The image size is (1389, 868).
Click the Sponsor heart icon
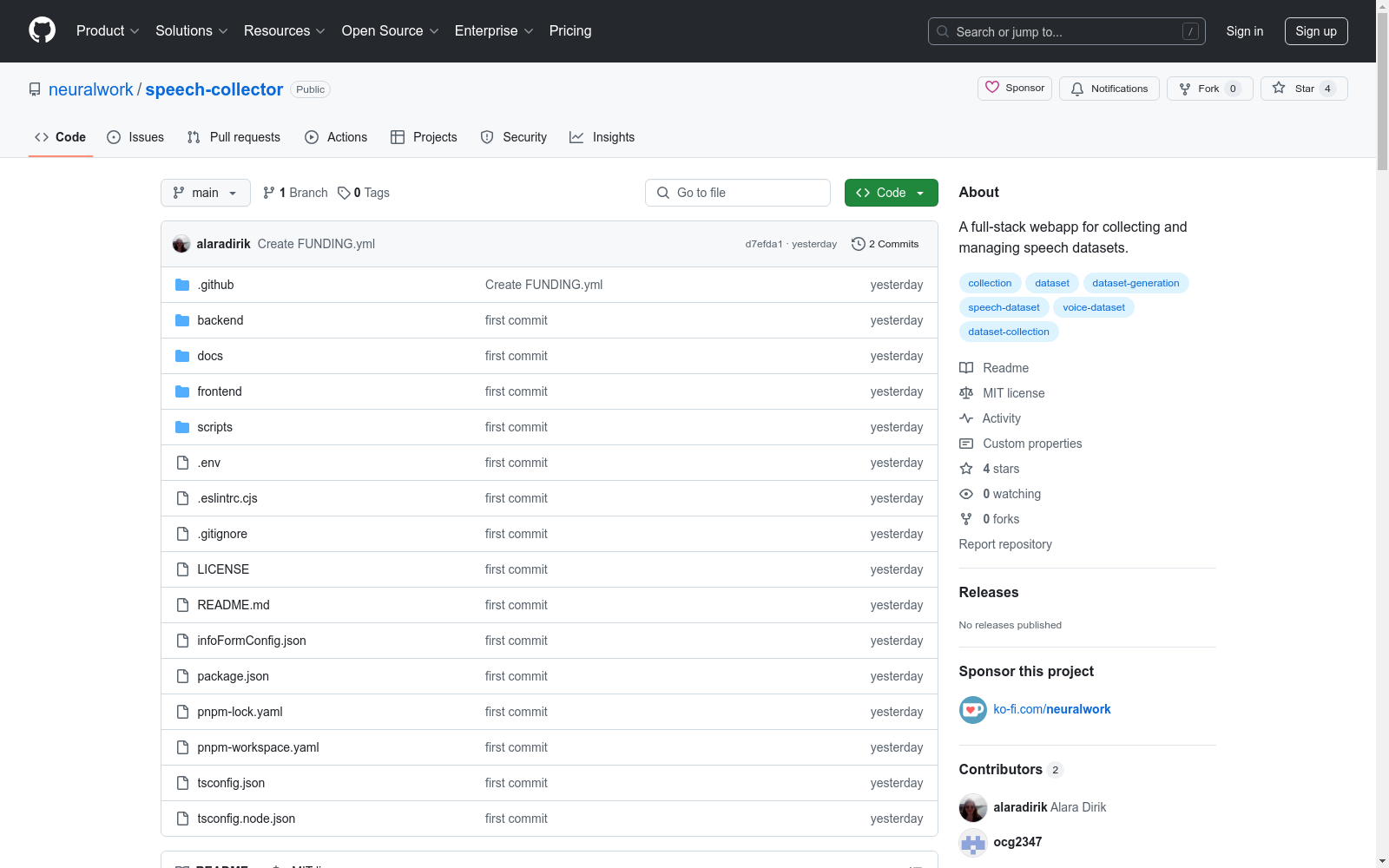(992, 88)
